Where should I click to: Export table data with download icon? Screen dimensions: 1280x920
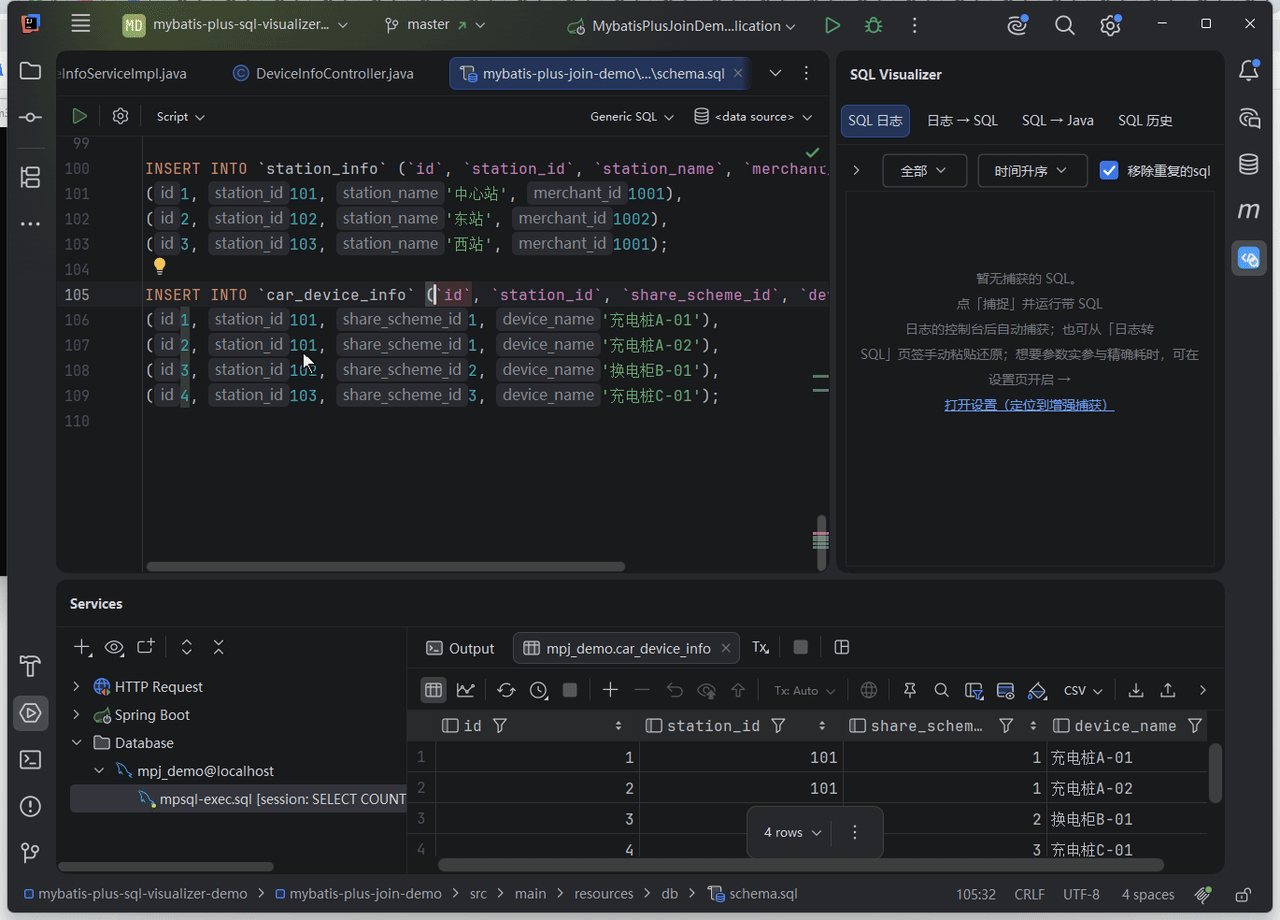(x=1136, y=690)
